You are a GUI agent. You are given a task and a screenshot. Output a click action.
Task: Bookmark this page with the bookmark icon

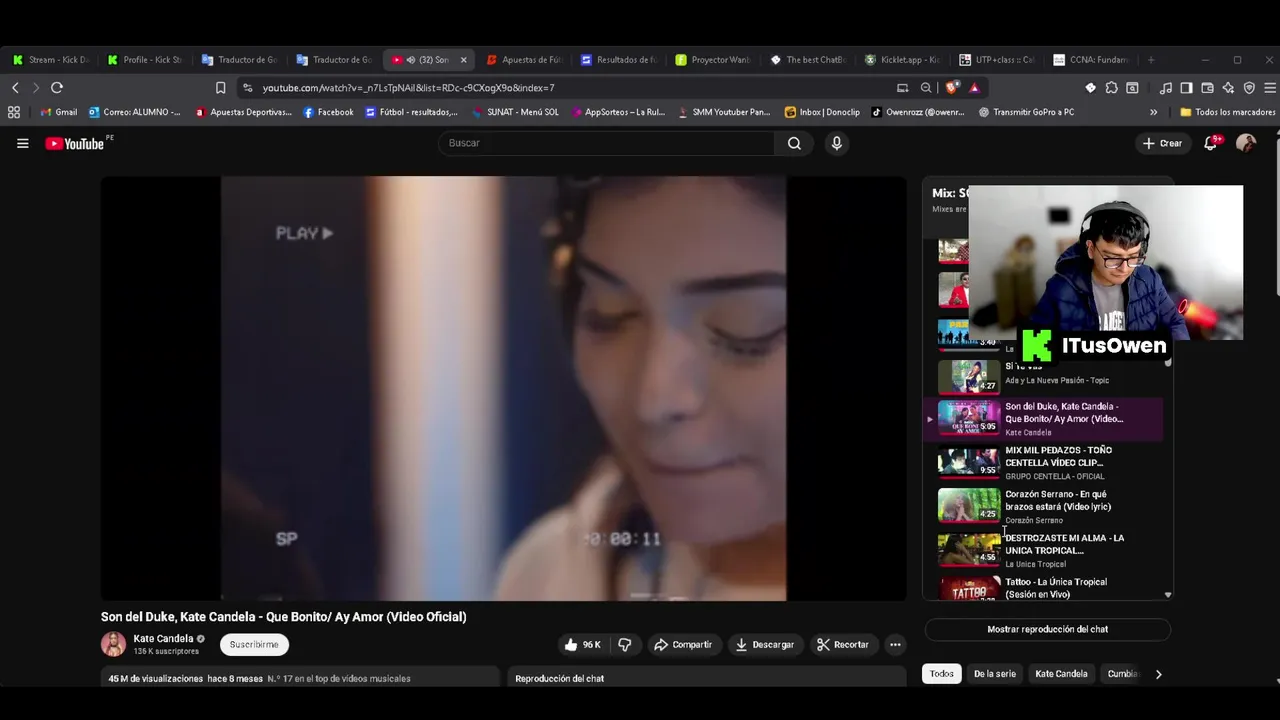[221, 88]
